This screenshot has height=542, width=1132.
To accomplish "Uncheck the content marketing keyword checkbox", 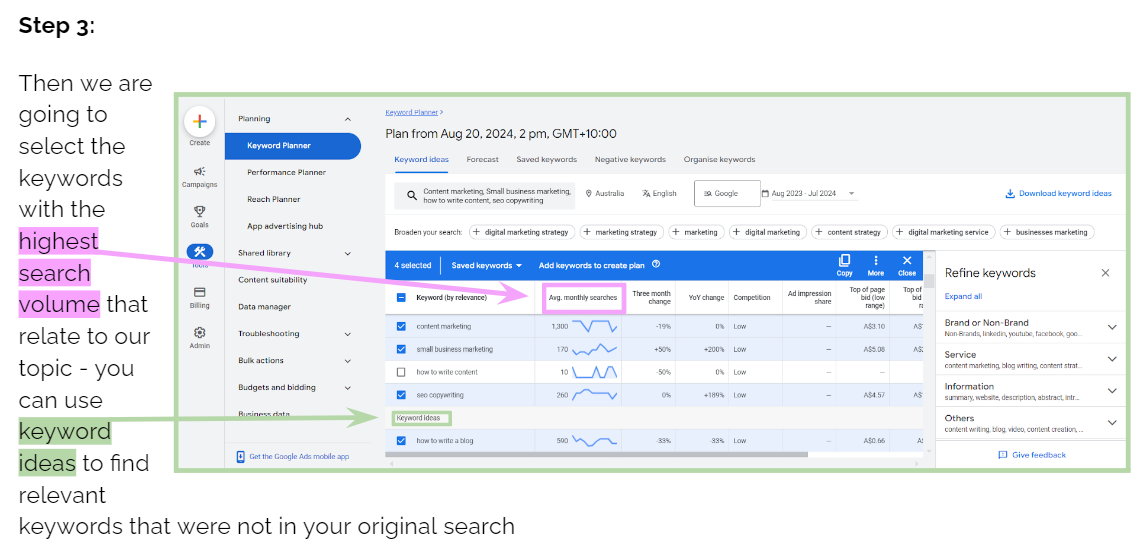I will pyautogui.click(x=401, y=326).
